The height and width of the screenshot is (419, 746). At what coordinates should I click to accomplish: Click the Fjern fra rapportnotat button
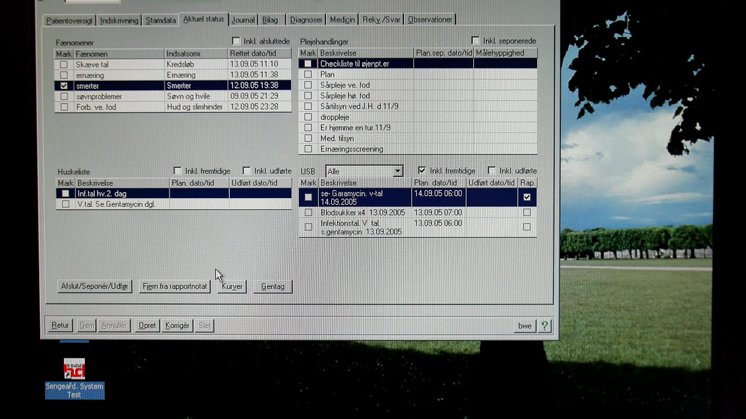pyautogui.click(x=175, y=287)
